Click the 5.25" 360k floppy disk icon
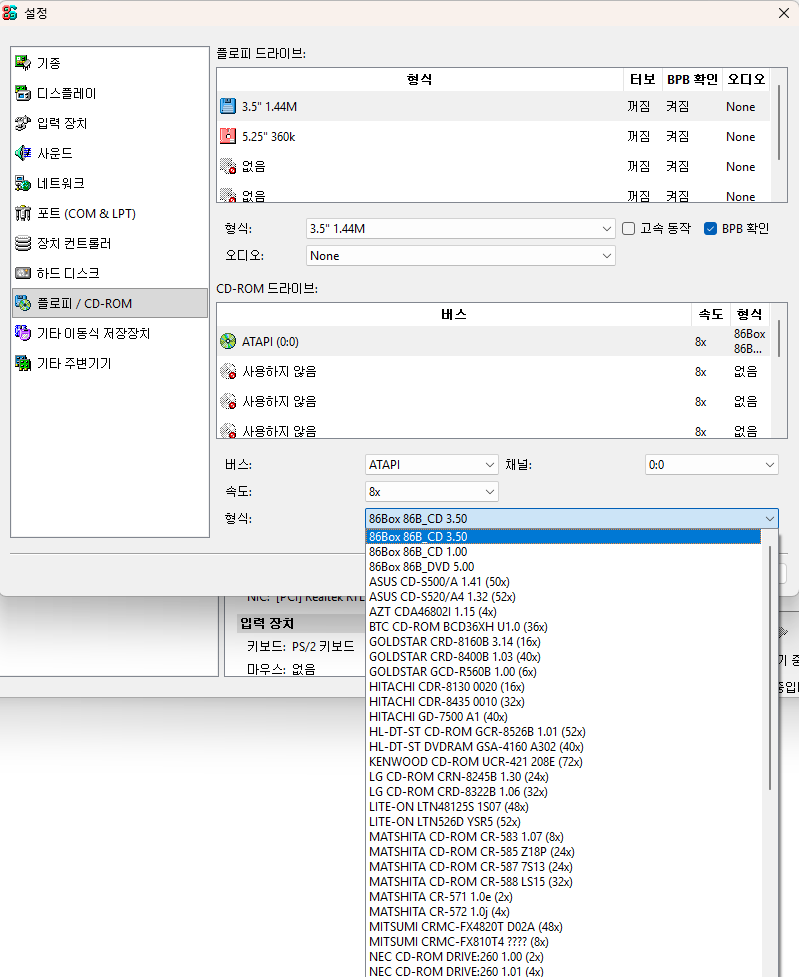Viewport: 799px width, 977px height. pyautogui.click(x=228, y=136)
